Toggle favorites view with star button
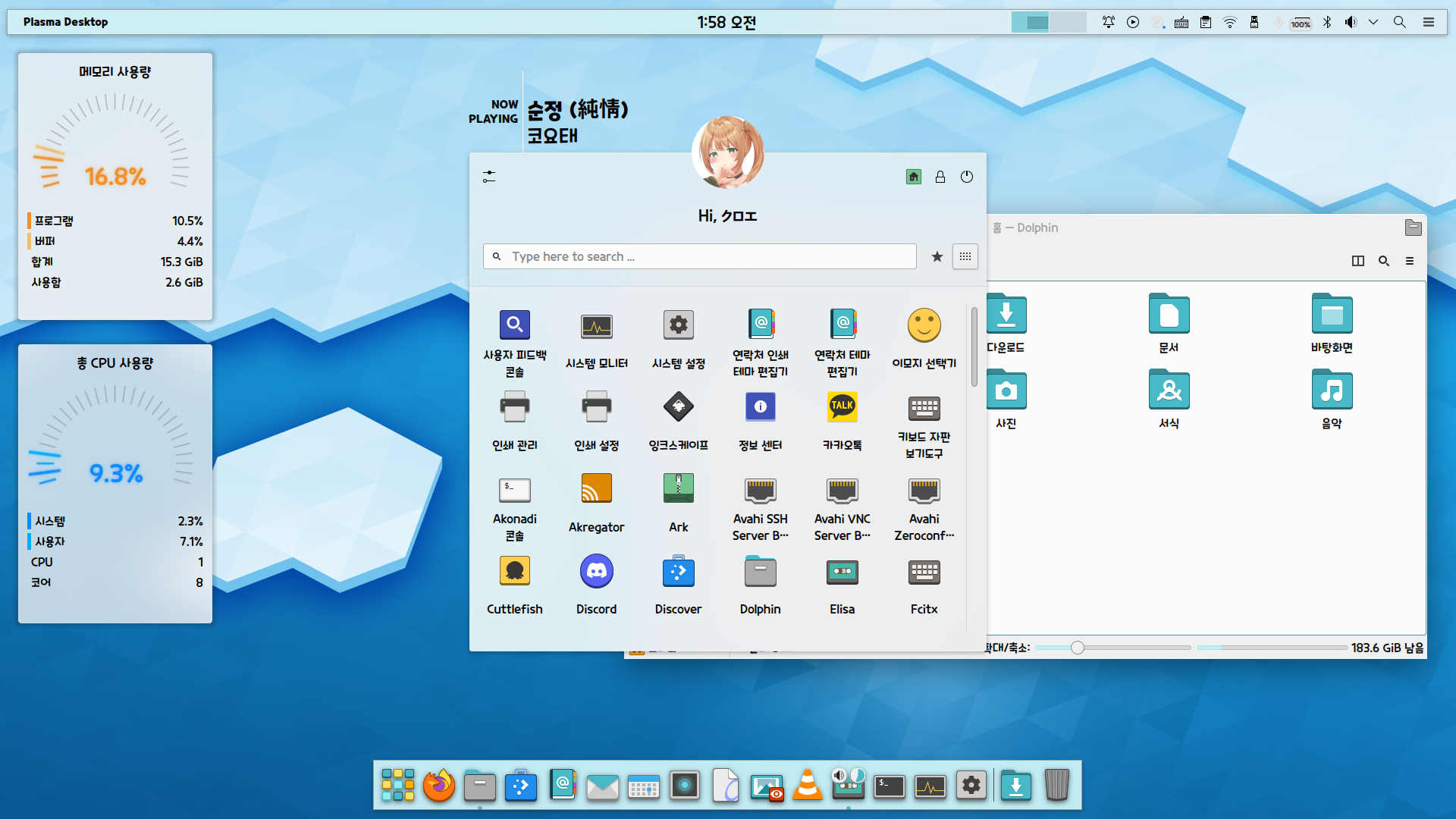The image size is (1456, 819). pyautogui.click(x=937, y=256)
